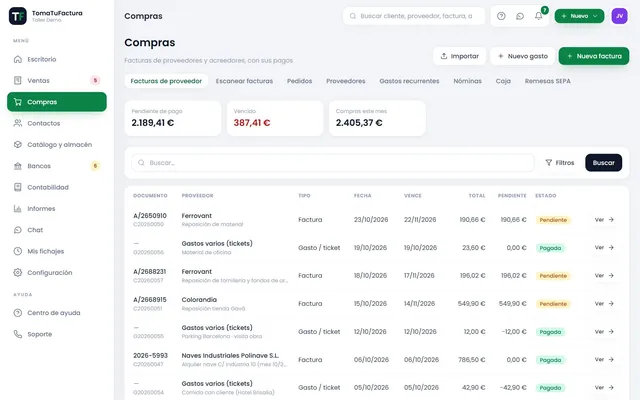Viewport: 640px width, 400px height.
Task: Go to Escritorio via the home icon
Action: [18, 59]
